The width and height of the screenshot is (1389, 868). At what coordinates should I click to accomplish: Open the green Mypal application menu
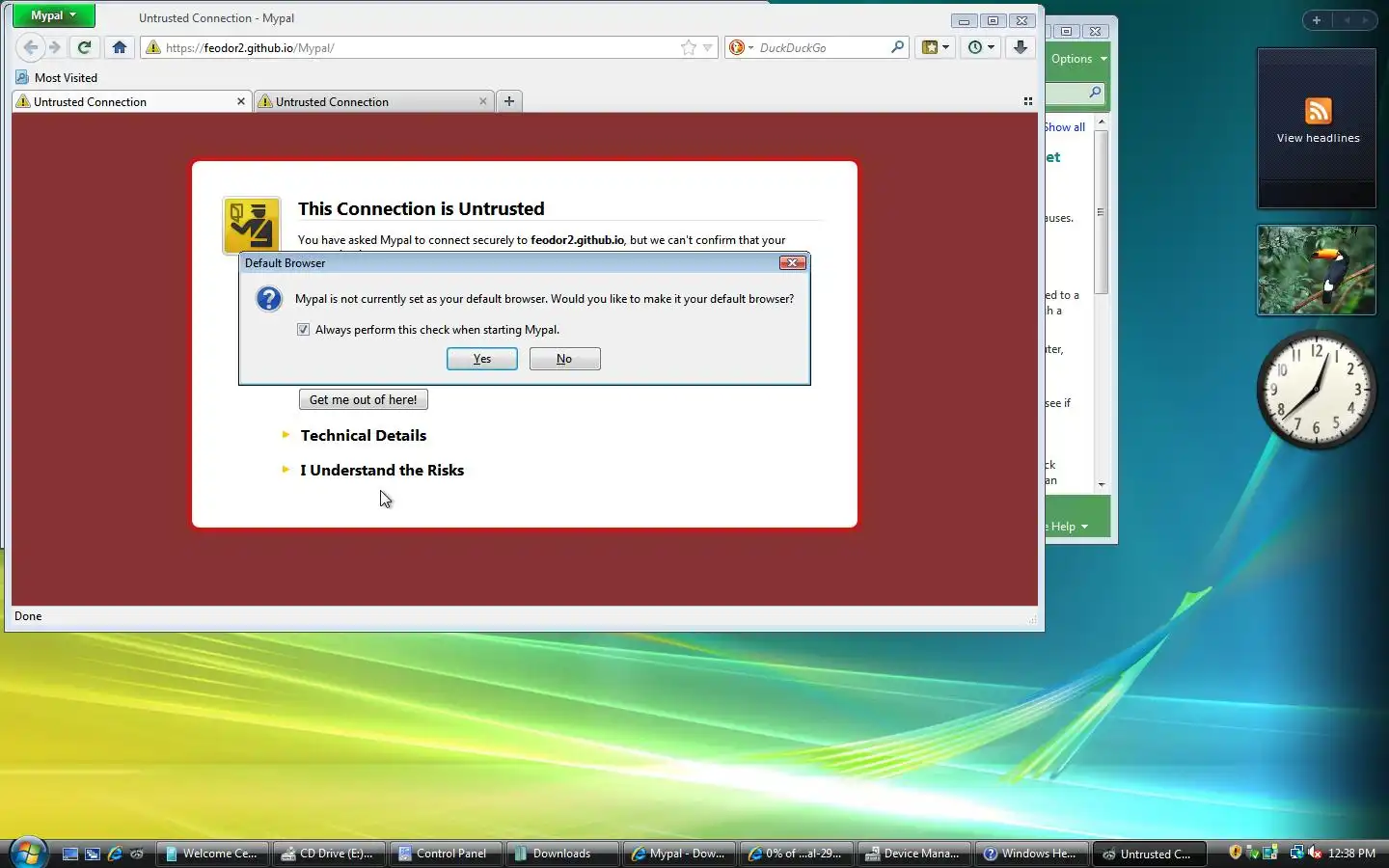click(53, 15)
